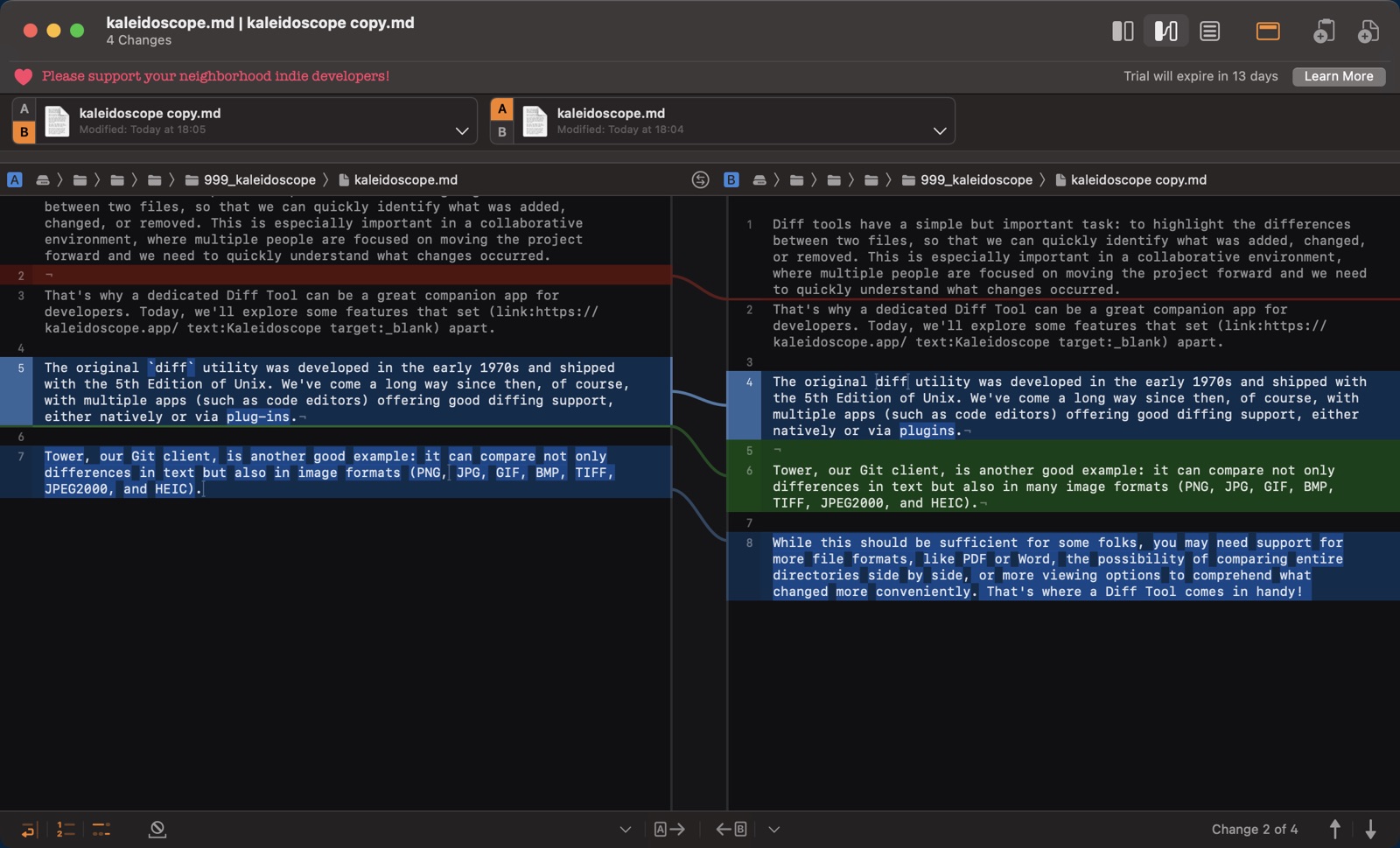This screenshot has height=848, width=1400.
Task: Select the Fluid view tab at top
Action: click(x=1164, y=31)
